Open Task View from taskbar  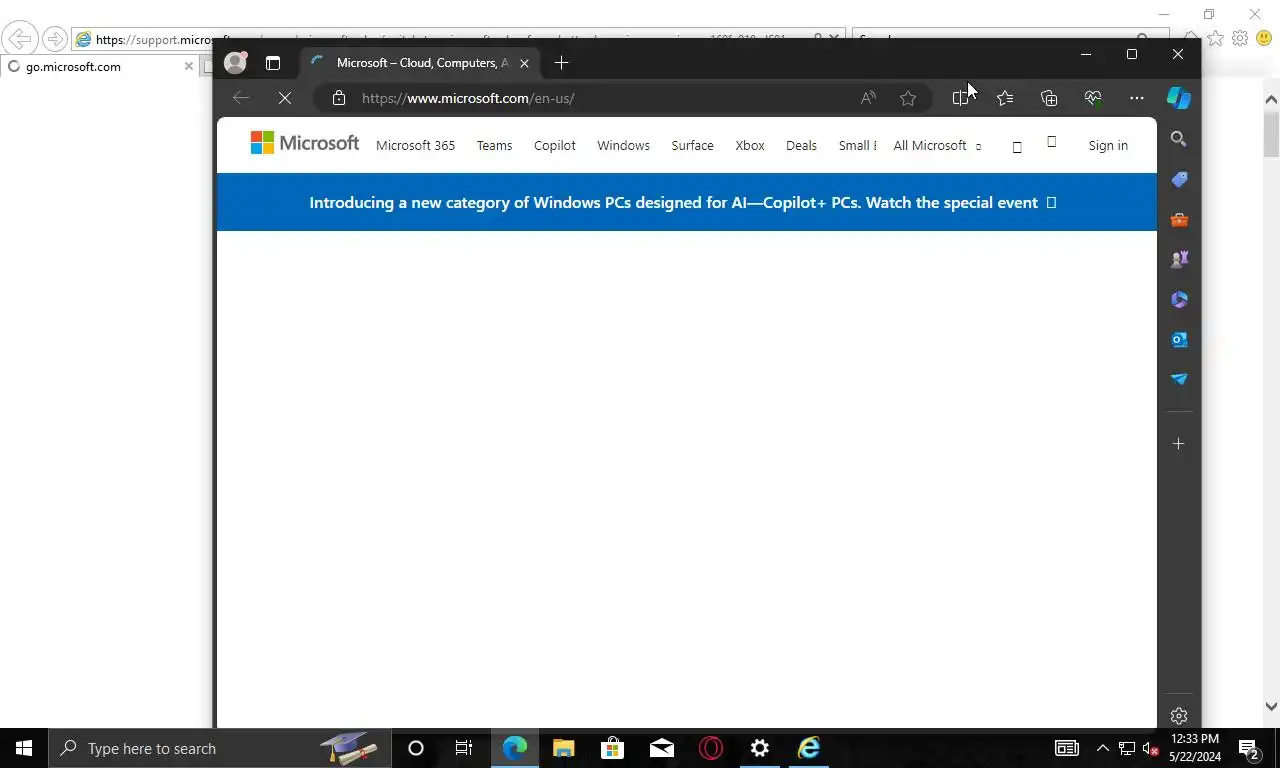464,748
